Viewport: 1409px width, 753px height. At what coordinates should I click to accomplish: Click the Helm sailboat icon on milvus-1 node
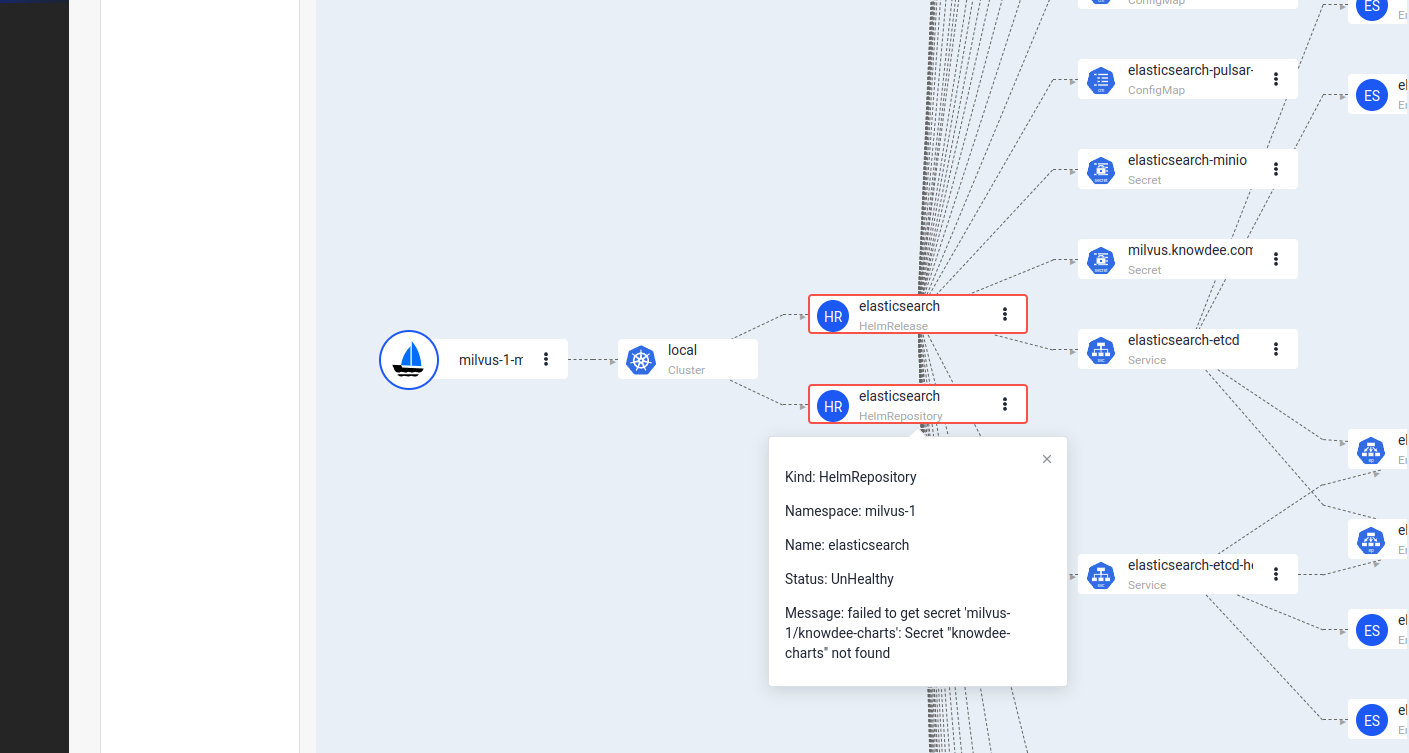click(409, 359)
